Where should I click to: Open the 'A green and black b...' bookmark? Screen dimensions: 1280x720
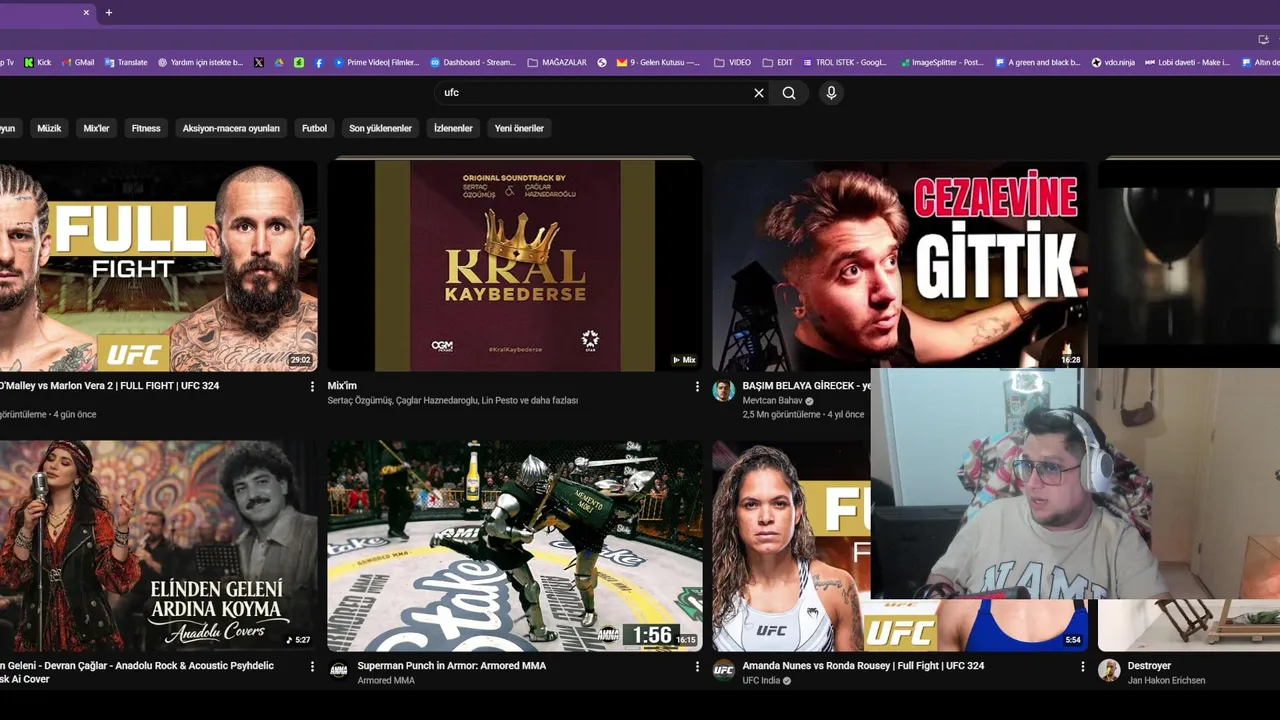click(x=1038, y=62)
